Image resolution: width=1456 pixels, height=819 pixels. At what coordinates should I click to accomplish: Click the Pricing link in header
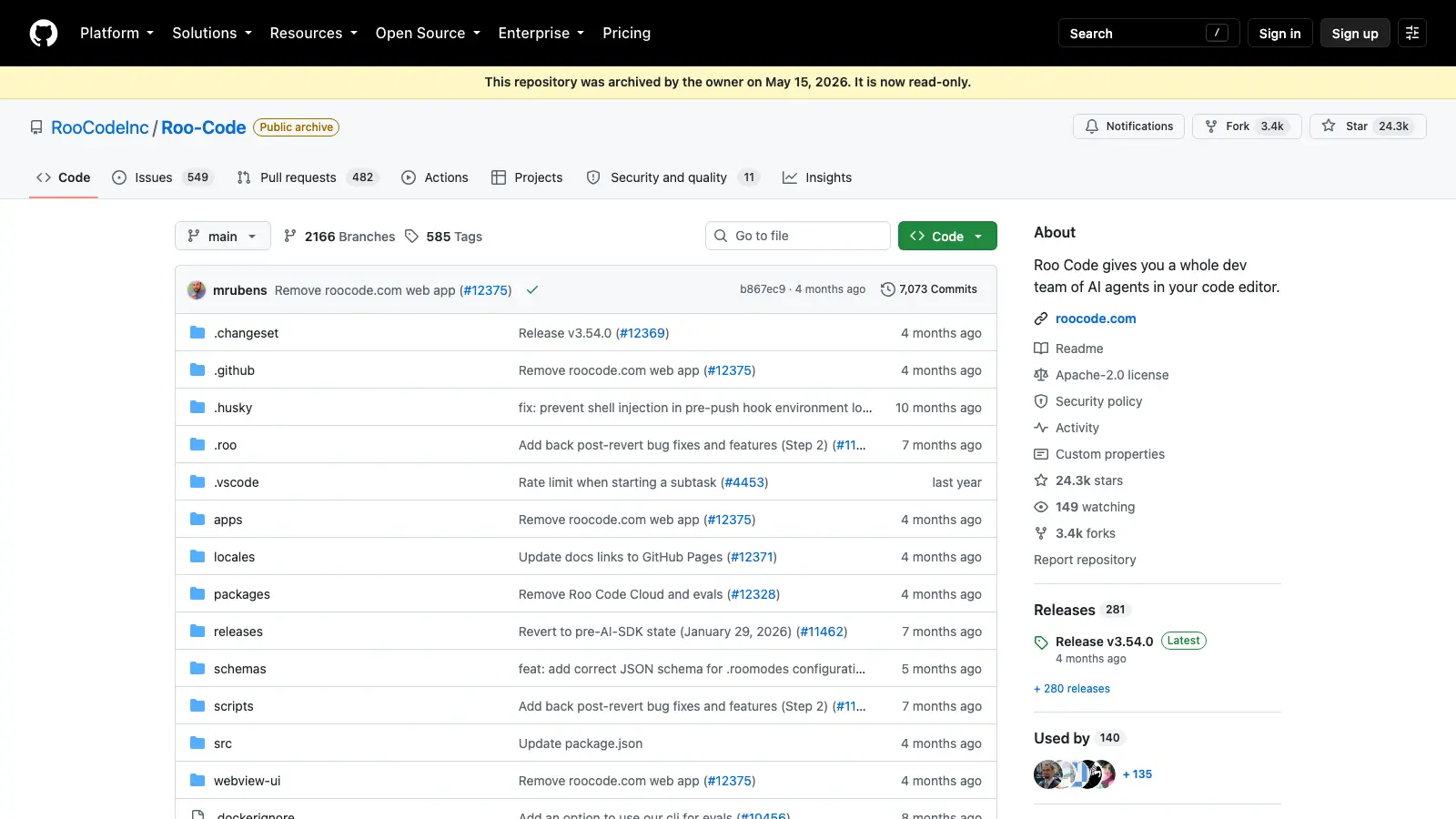pos(626,33)
